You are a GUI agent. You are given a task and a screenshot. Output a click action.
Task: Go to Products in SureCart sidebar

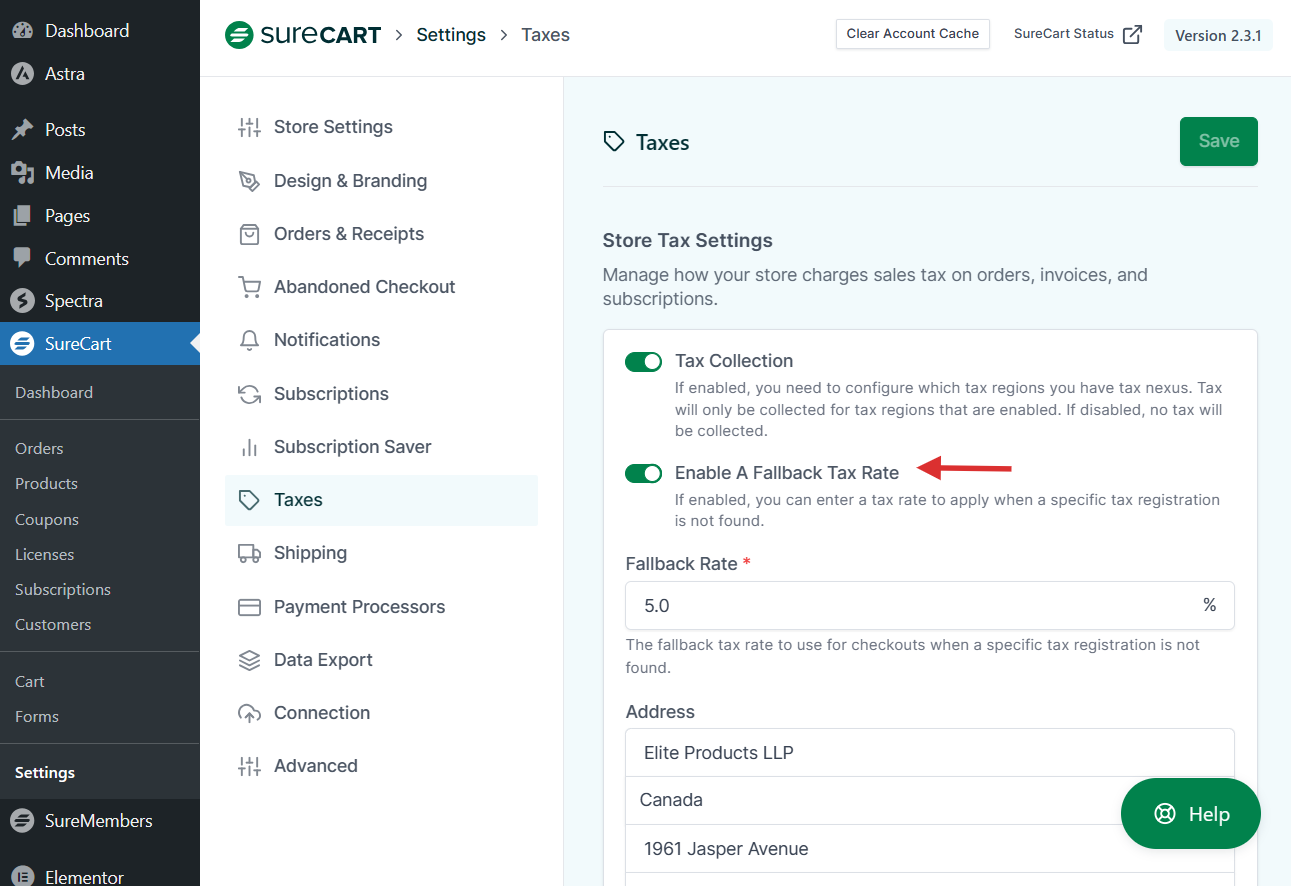[46, 484]
